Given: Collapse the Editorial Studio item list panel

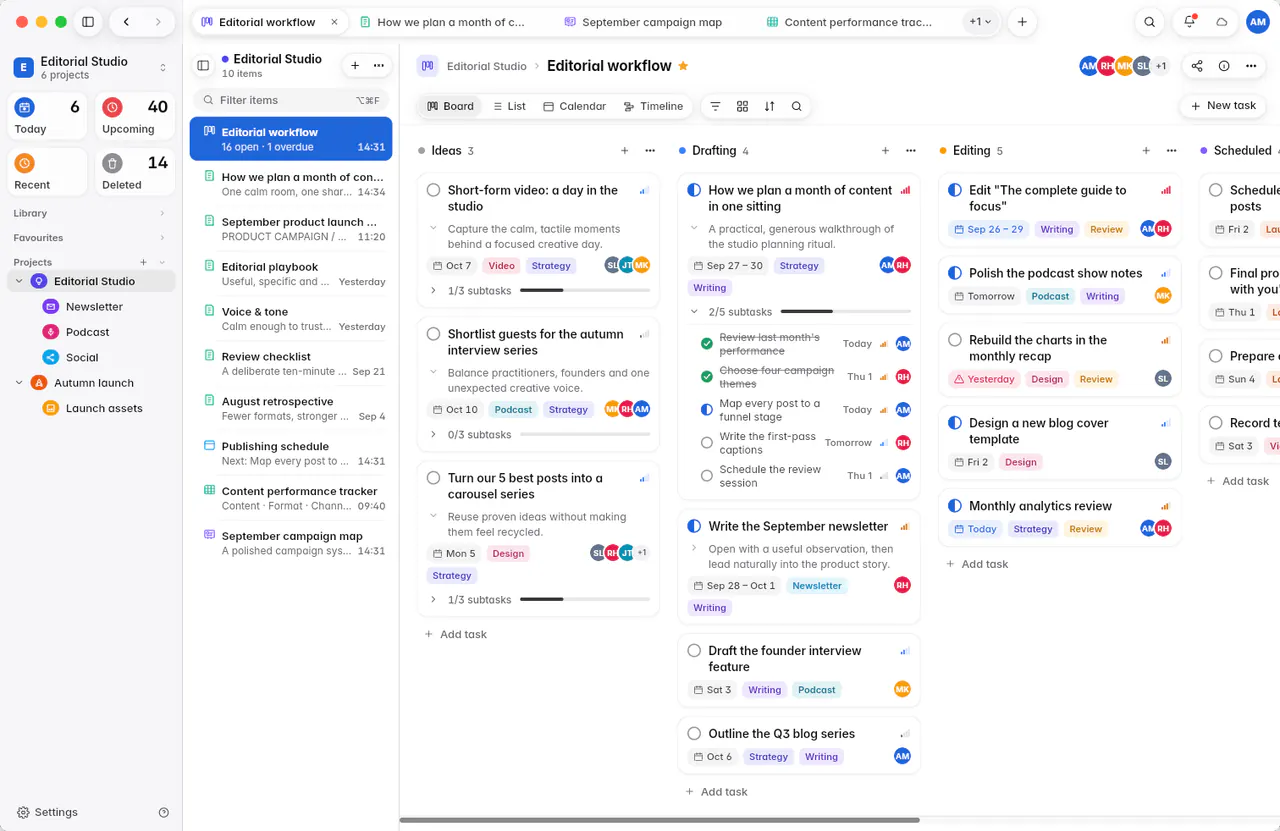Looking at the screenshot, I should coord(203,66).
